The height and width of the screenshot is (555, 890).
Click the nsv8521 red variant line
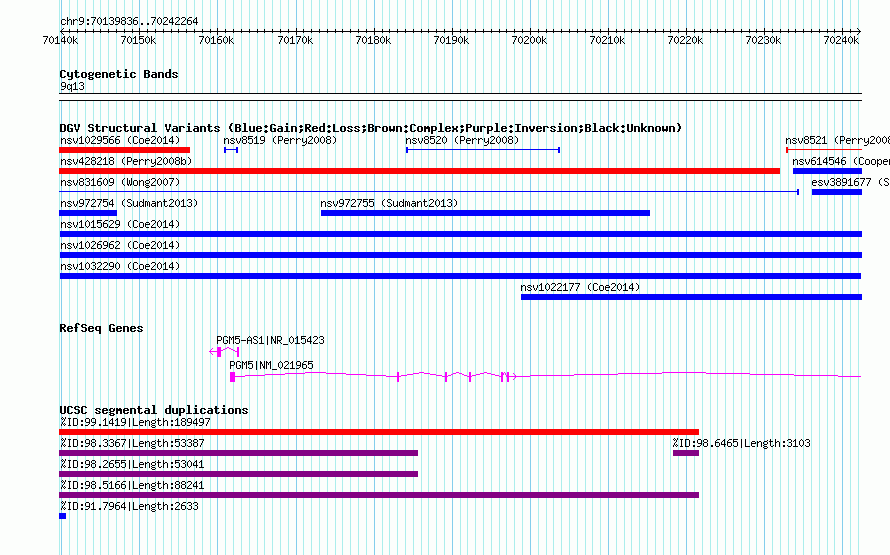click(x=824, y=150)
